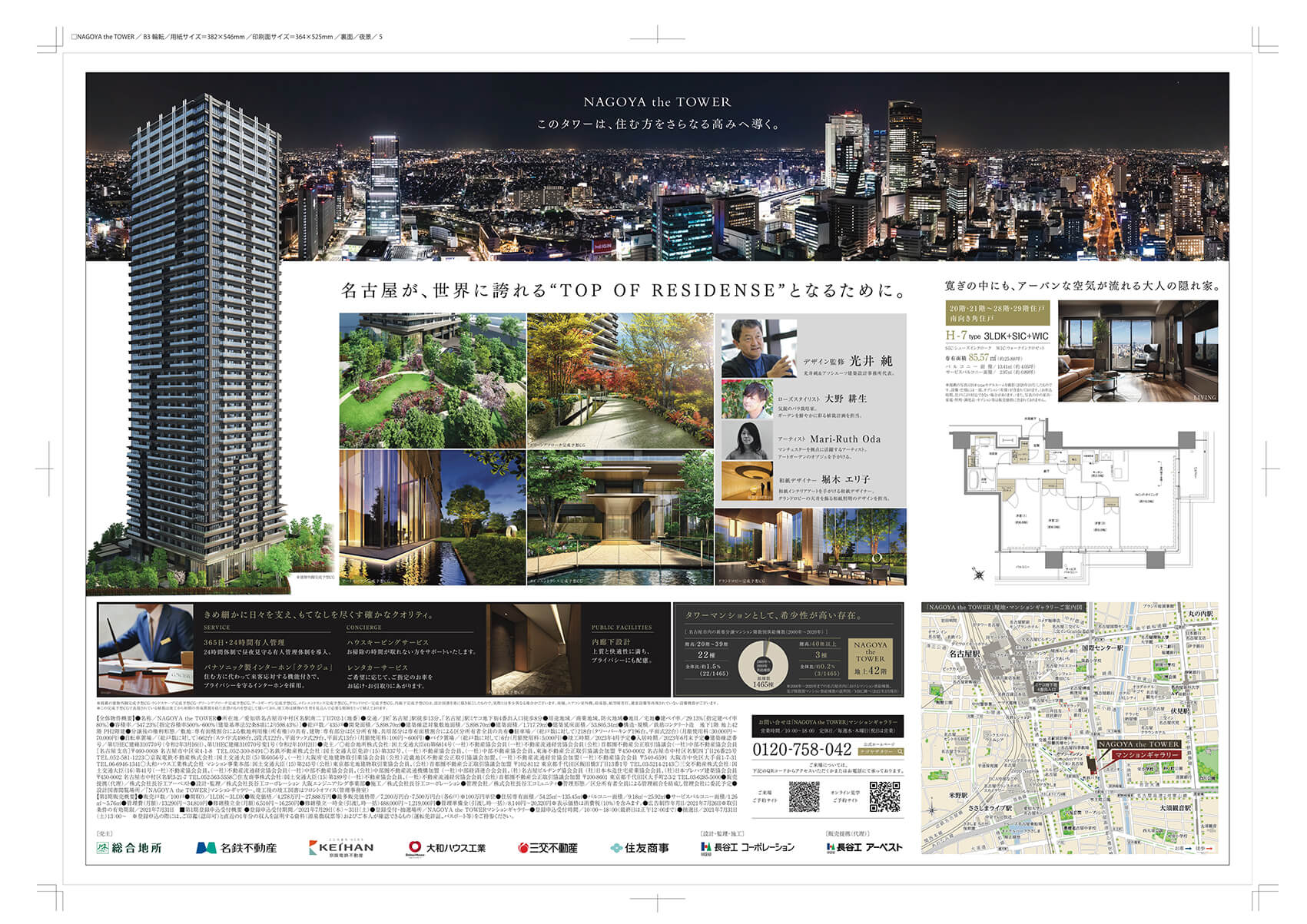Click the KEIHAN 京阪電鉄不動産 logo
The image size is (1307, 924).
[x=341, y=847]
